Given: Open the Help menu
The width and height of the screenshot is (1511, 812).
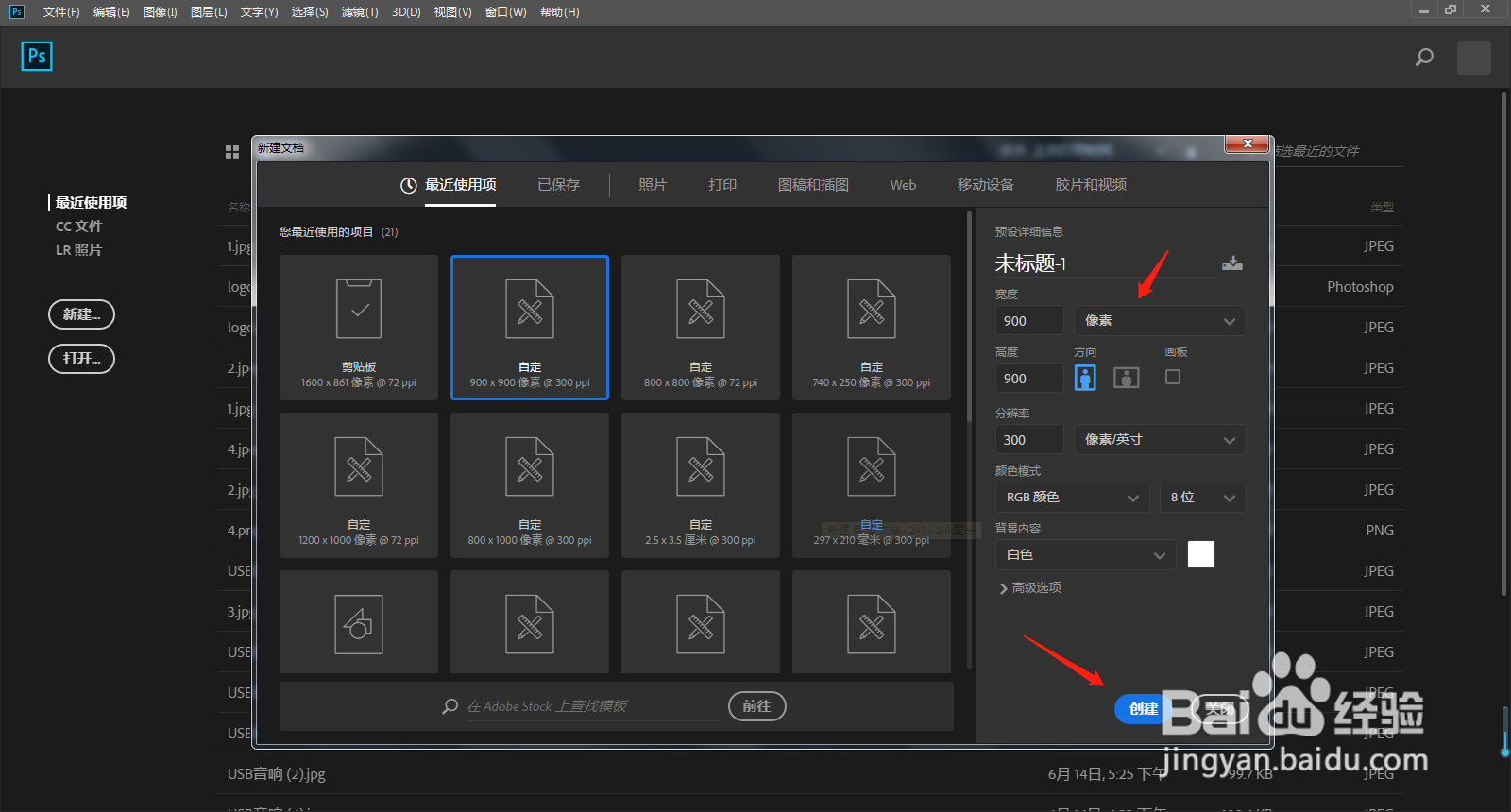Looking at the screenshot, I should click(560, 12).
